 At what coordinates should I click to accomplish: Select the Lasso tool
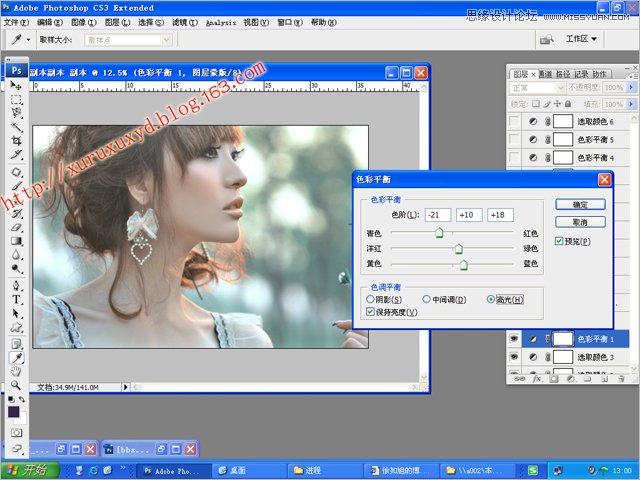[16, 113]
